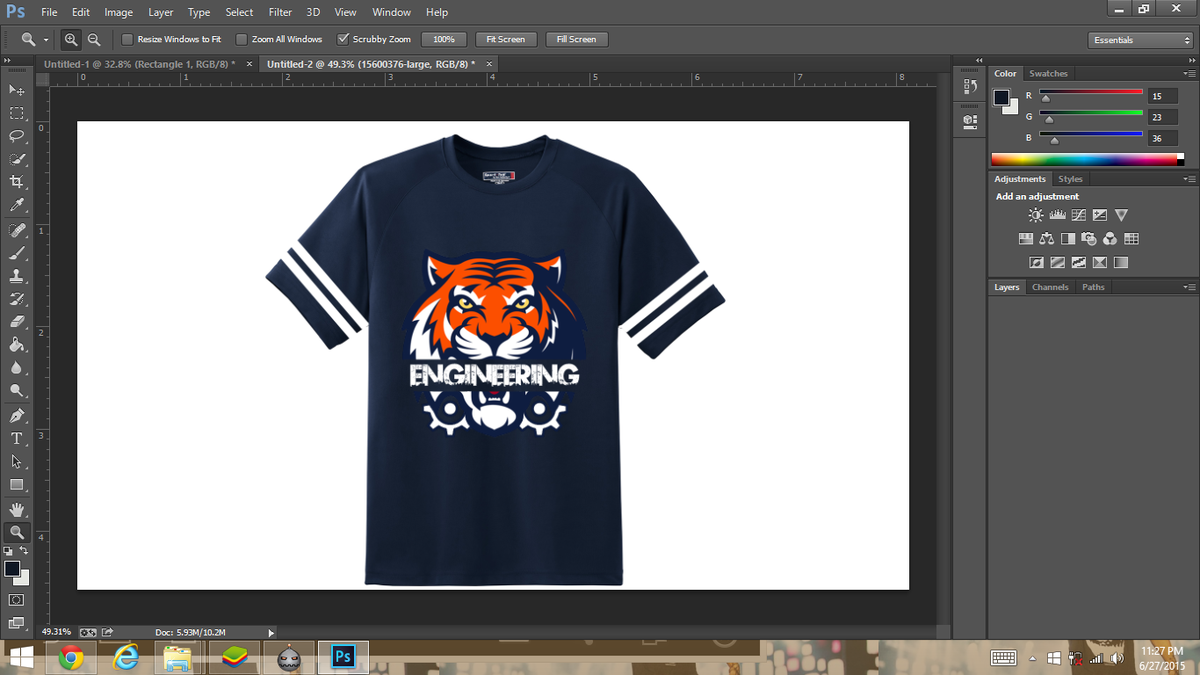Add a Levels adjustment
1200x675 pixels.
point(1057,215)
